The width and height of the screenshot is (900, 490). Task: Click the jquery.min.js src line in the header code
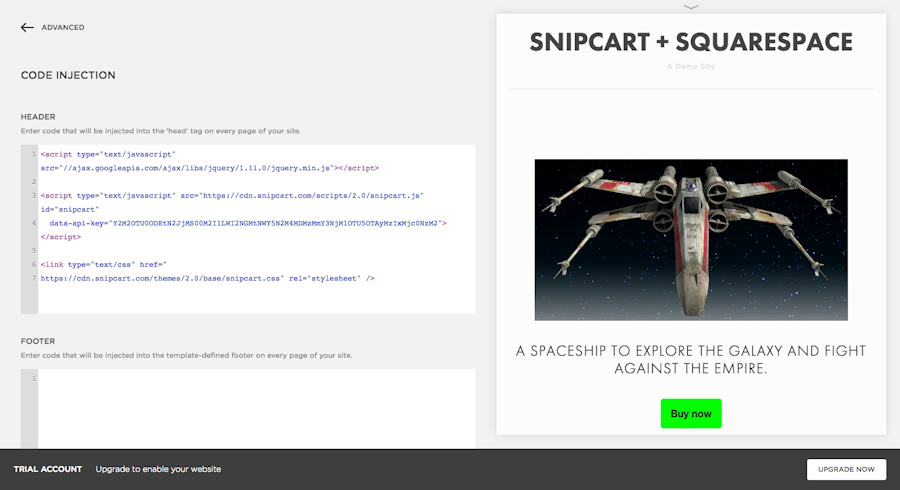[210, 168]
